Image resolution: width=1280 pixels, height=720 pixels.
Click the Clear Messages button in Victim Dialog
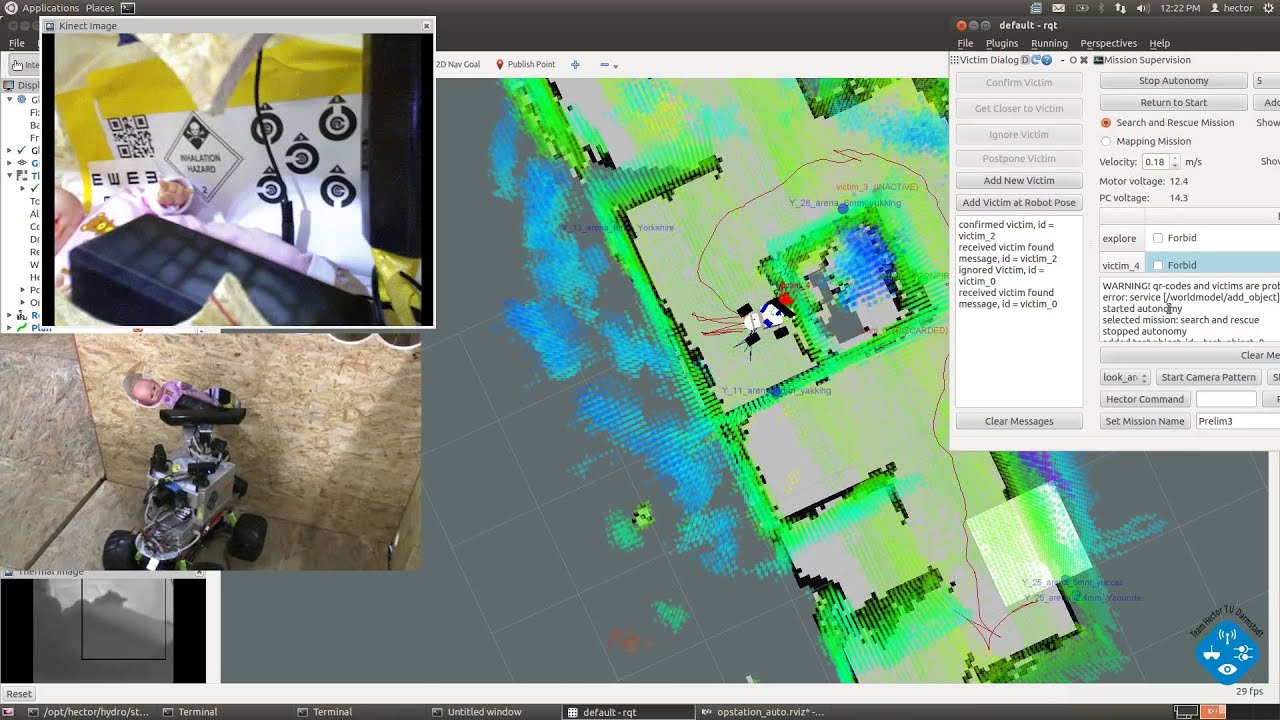click(x=1019, y=421)
